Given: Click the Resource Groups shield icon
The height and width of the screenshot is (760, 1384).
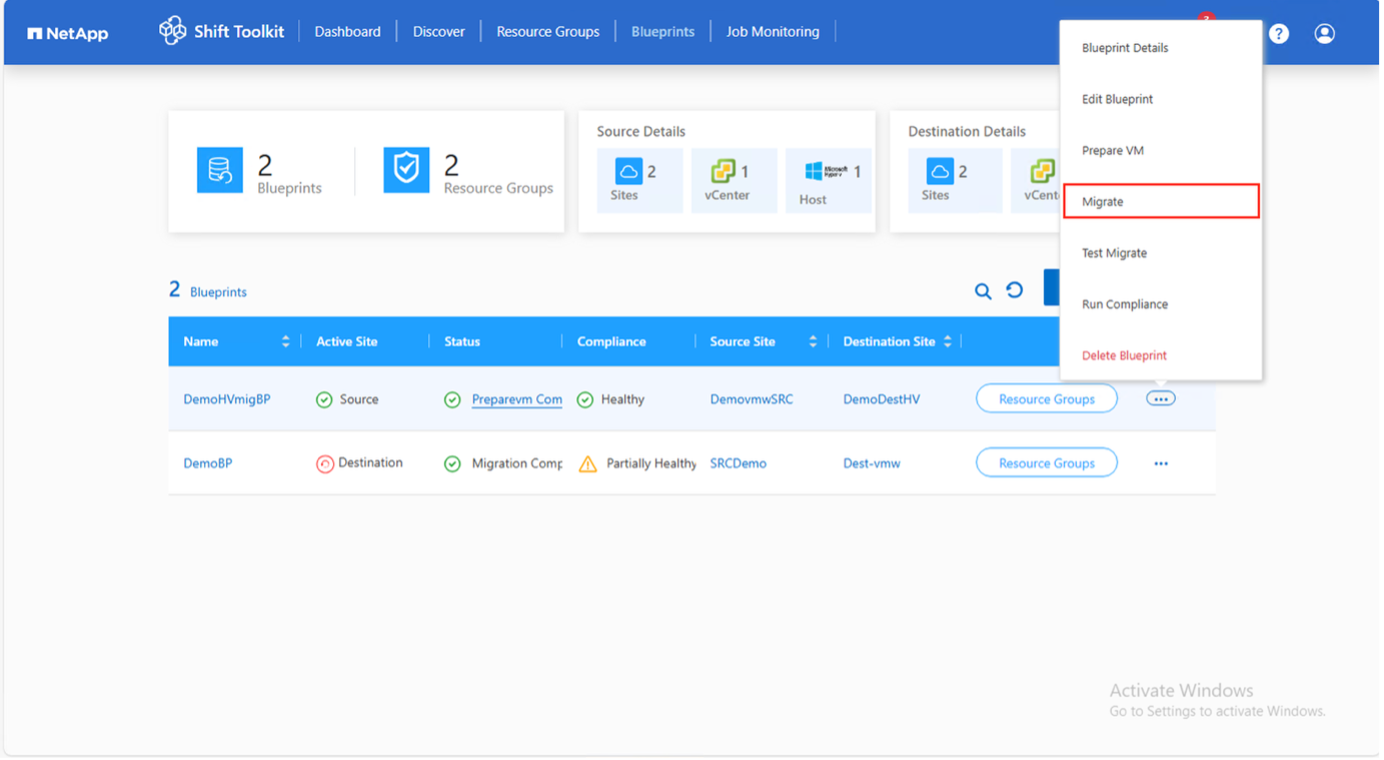Looking at the screenshot, I should tap(406, 170).
